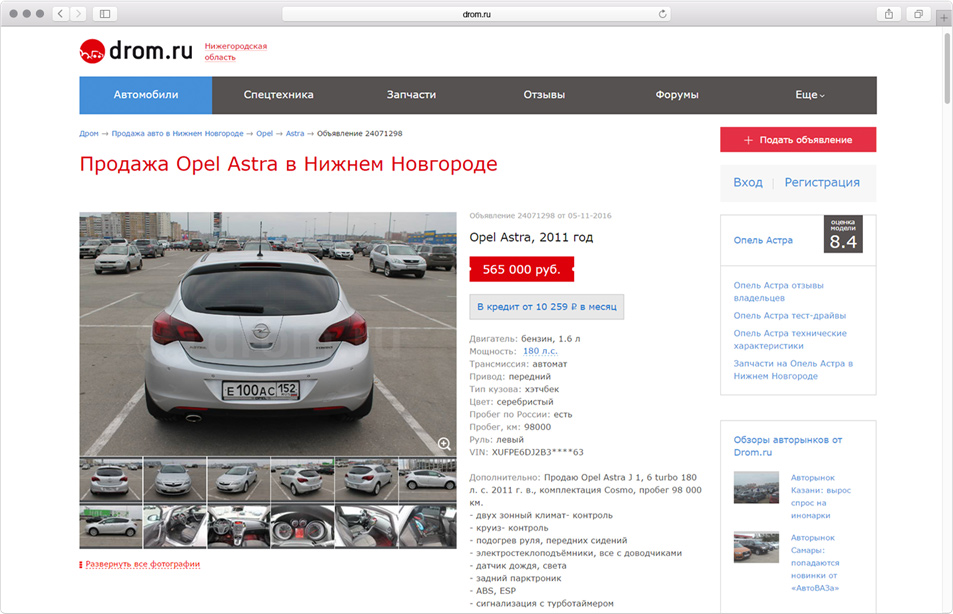Show all tabs overview button
953x614 pixels.
coord(918,13)
